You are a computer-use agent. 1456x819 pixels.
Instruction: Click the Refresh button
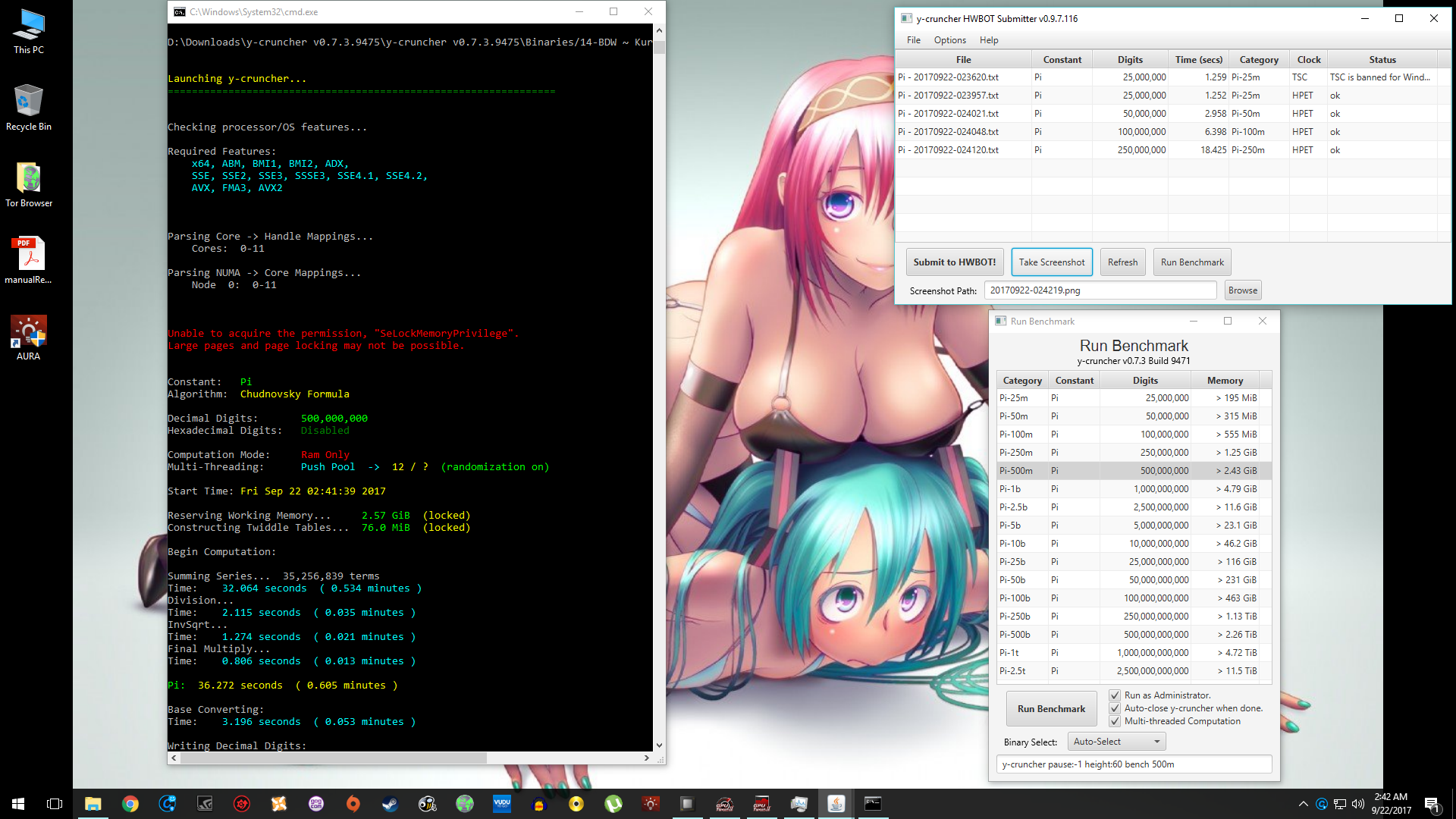[1122, 262]
